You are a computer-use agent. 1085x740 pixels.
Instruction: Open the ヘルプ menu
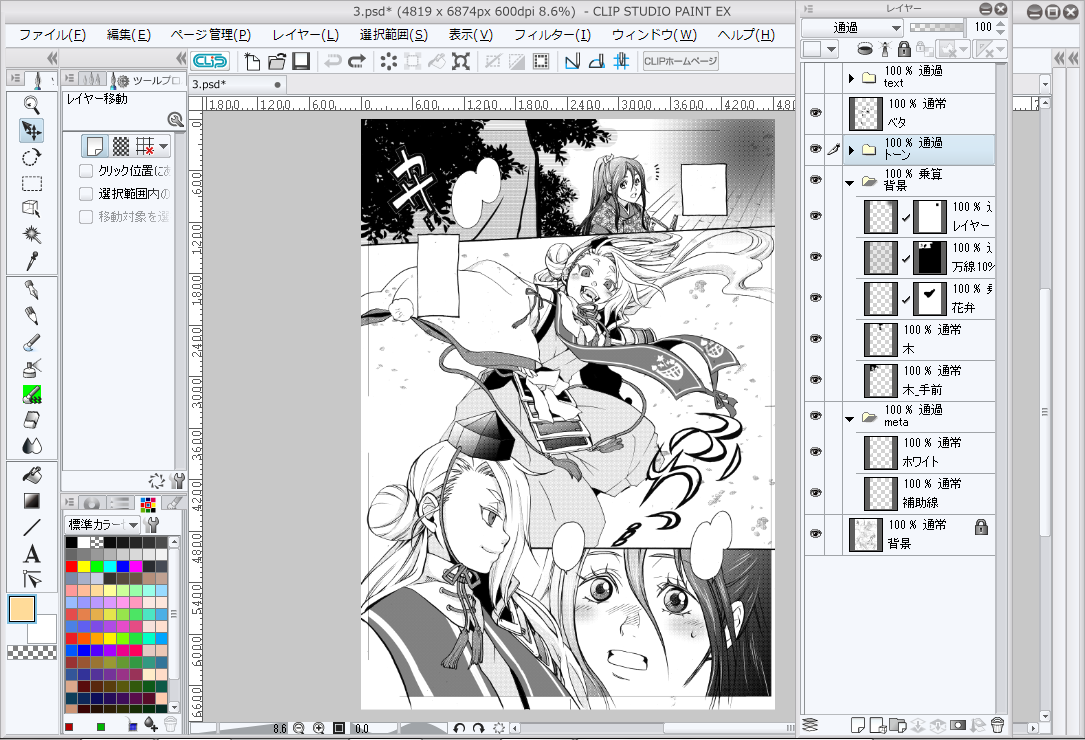(746, 35)
